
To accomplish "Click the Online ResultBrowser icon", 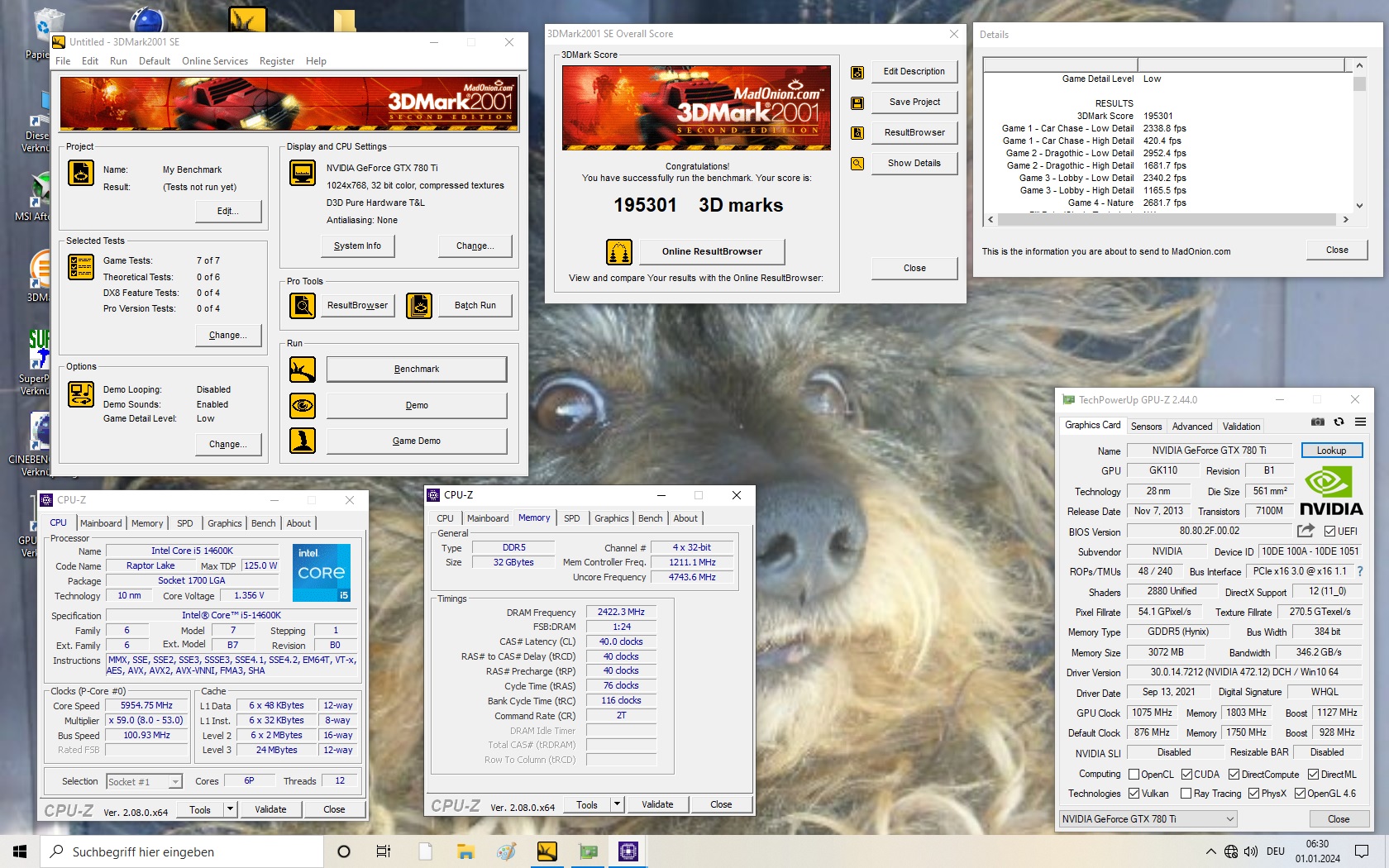I will [619, 251].
